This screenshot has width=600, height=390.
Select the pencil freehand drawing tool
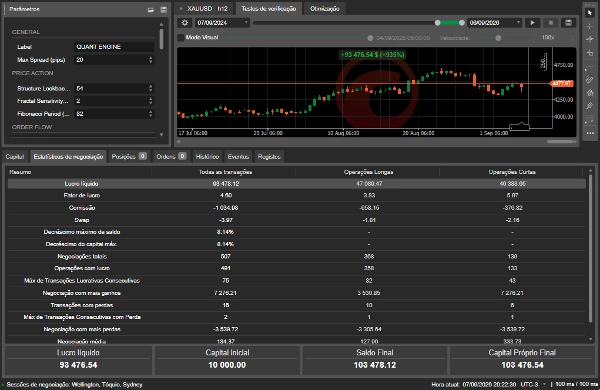[x=590, y=80]
